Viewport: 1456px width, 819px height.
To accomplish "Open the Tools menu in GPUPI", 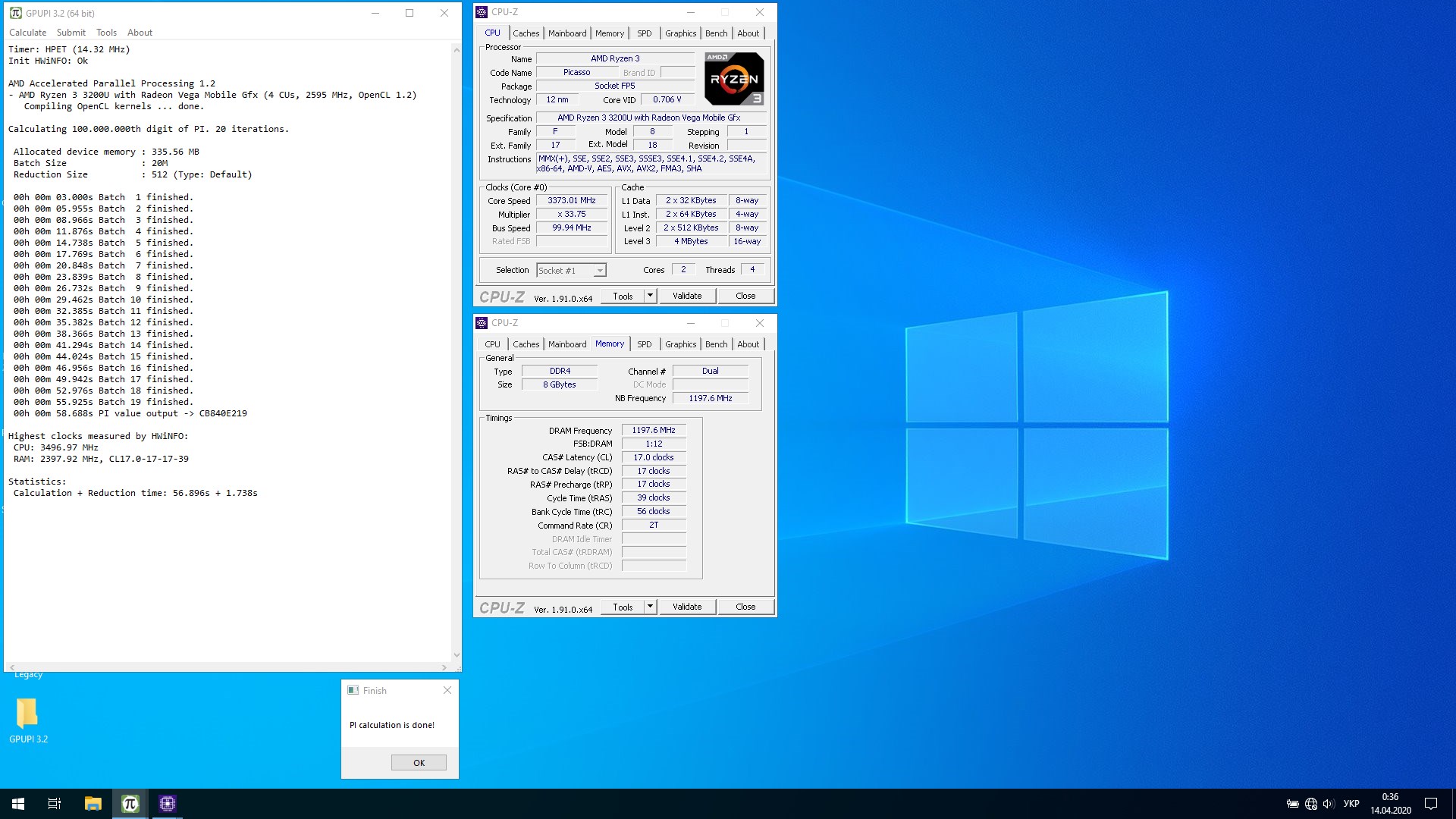I will (106, 33).
